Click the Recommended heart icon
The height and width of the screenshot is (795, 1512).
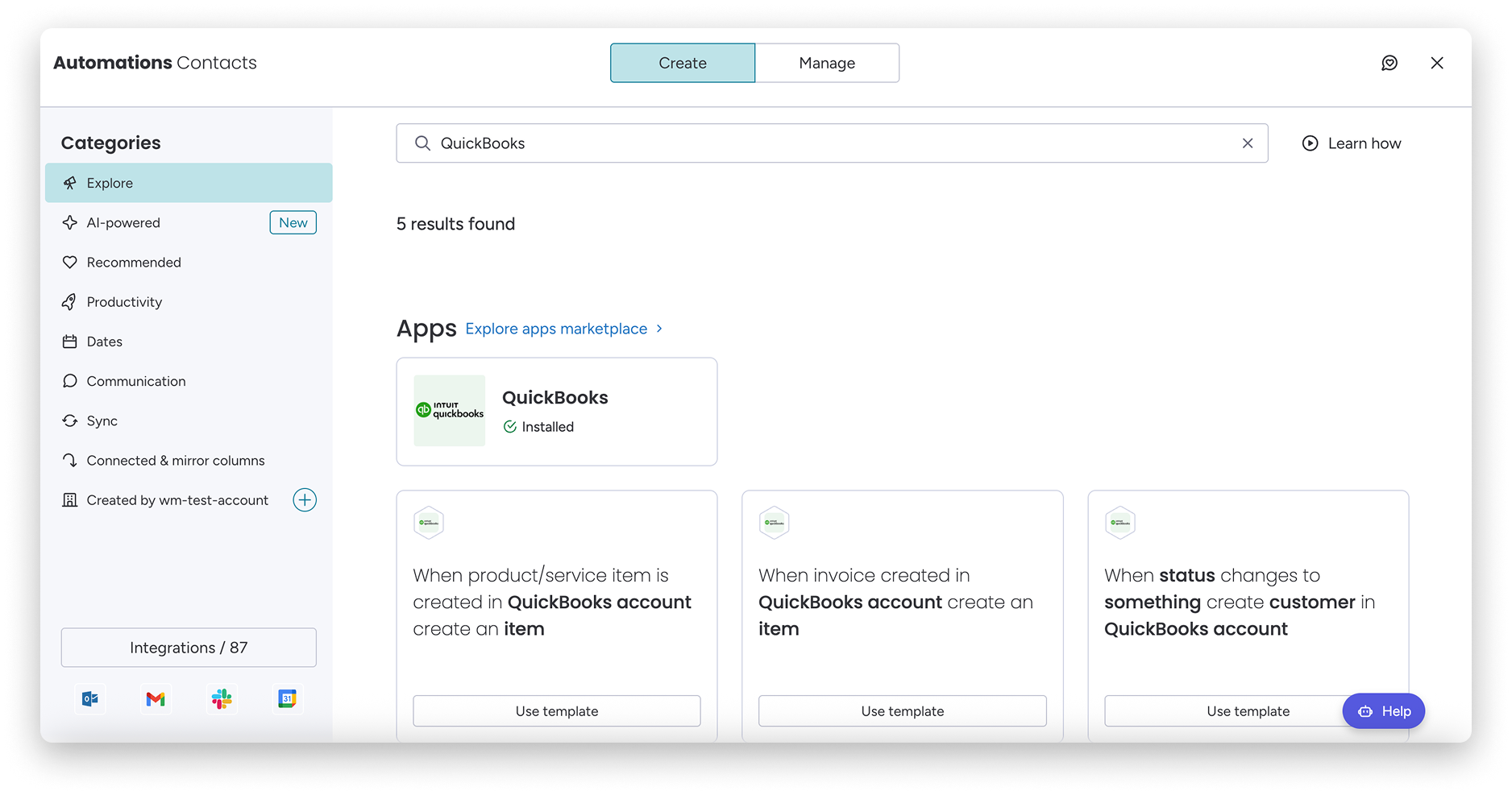[x=70, y=262]
